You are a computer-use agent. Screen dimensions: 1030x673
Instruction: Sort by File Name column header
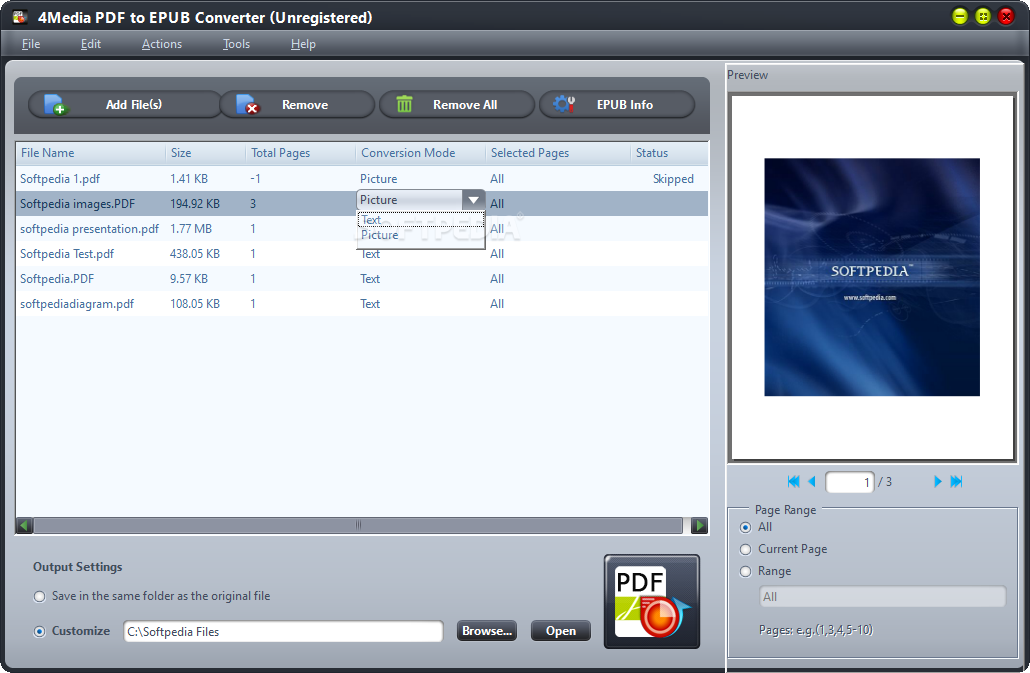point(91,152)
